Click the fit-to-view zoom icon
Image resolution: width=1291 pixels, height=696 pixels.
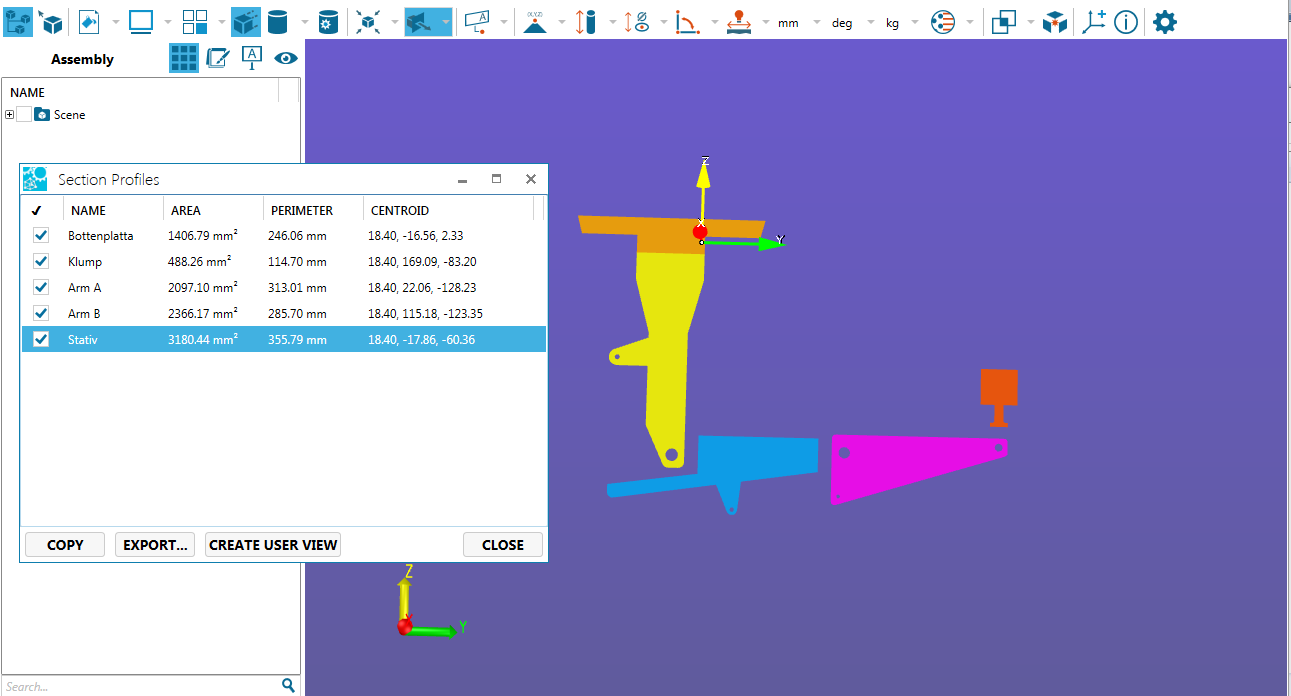coord(368,22)
